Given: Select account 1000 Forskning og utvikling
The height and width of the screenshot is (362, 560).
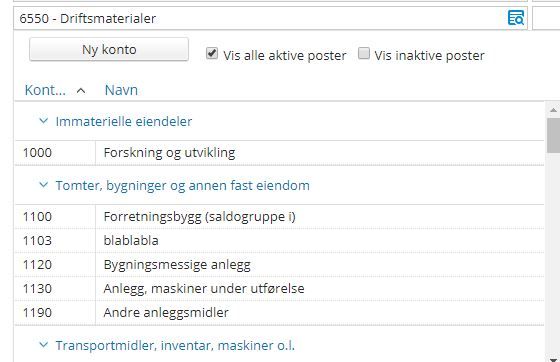Looking at the screenshot, I should pyautogui.click(x=279, y=153).
